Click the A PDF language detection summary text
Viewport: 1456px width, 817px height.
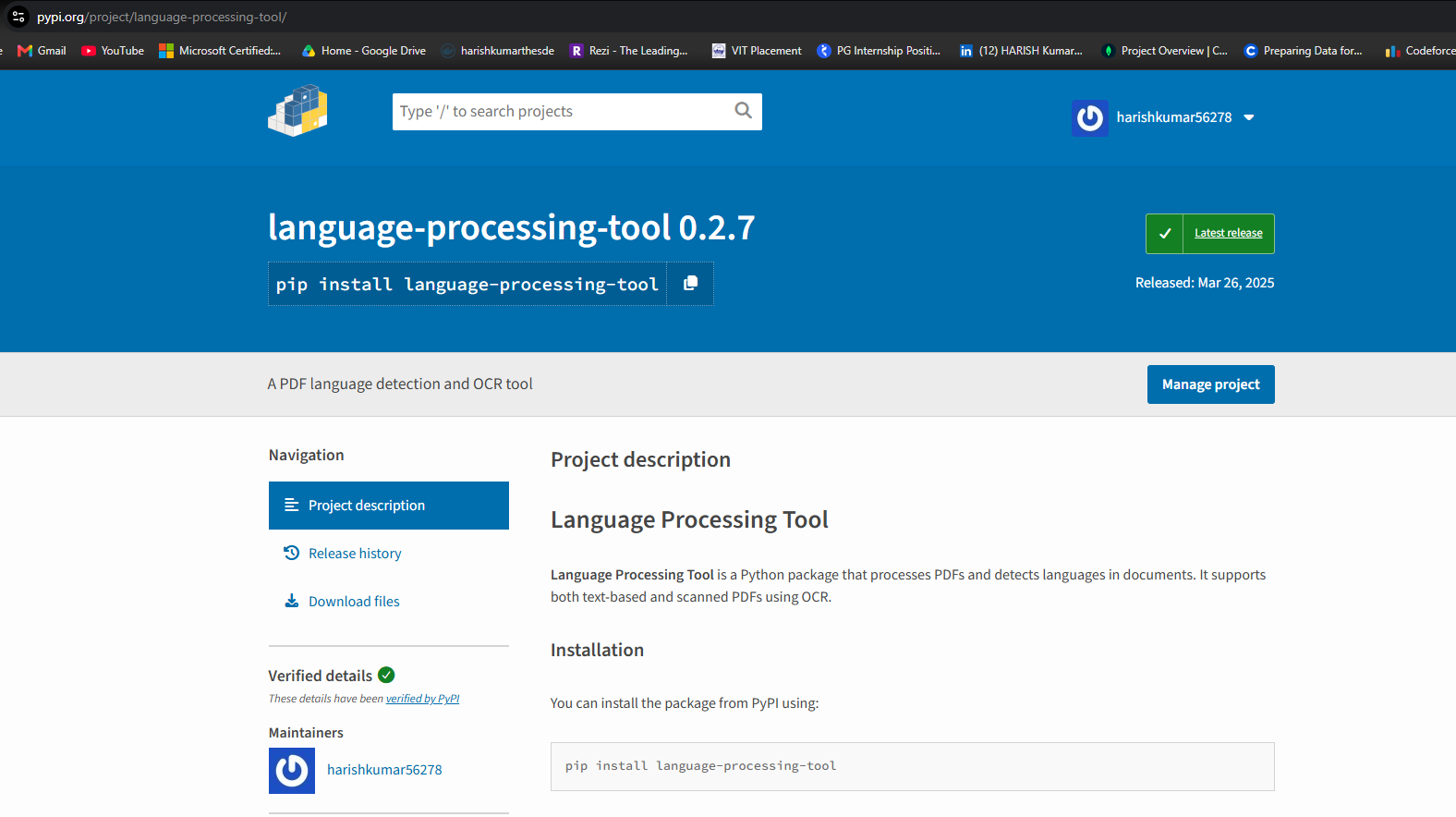click(x=400, y=384)
